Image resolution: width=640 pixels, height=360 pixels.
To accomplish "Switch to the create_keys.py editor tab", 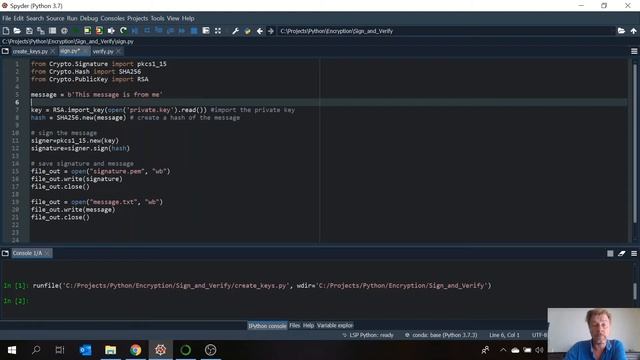I will (x=30, y=51).
